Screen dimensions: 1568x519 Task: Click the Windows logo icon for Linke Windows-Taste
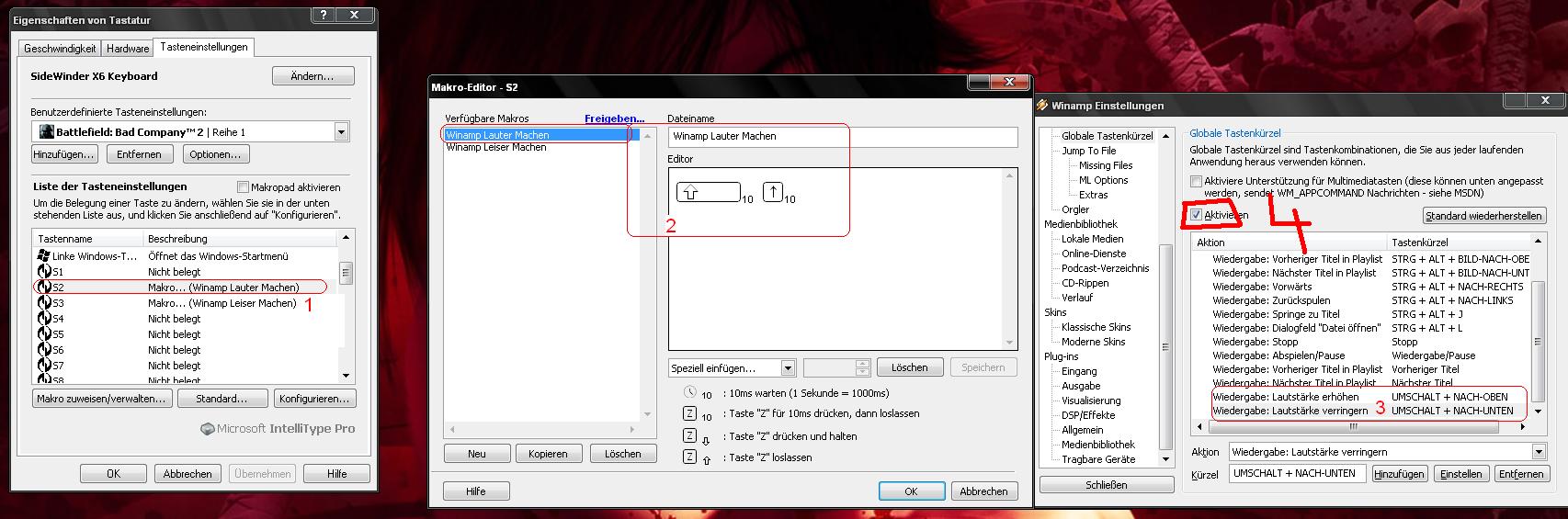(x=43, y=255)
